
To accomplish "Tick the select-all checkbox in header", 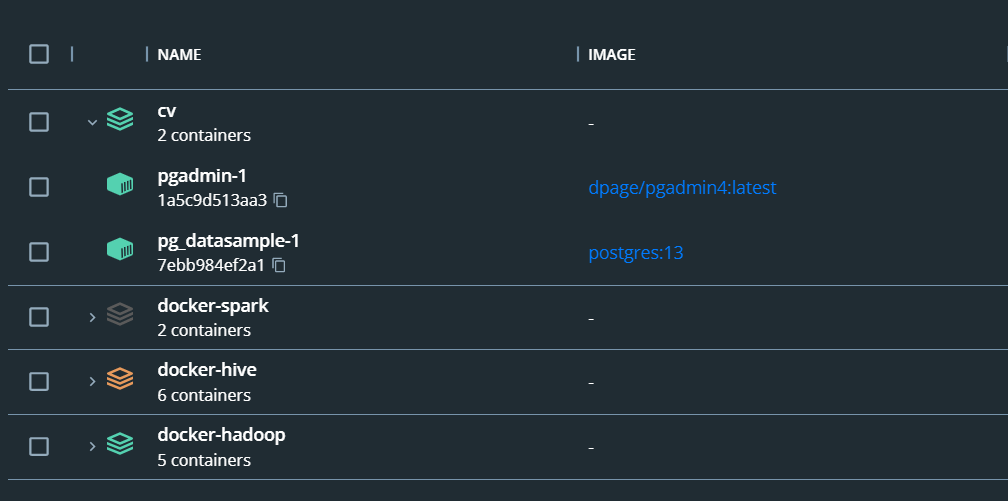I will coord(39,54).
